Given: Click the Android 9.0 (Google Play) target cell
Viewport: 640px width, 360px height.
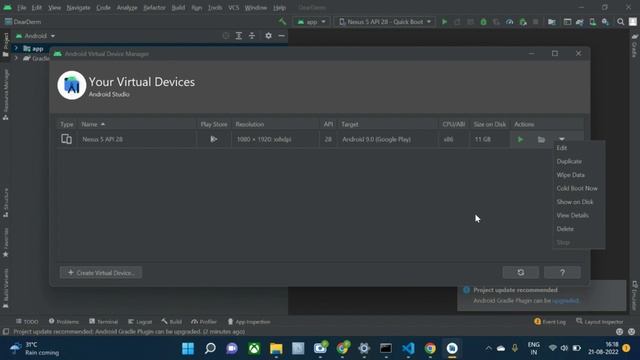Looking at the screenshot, I should (376, 140).
